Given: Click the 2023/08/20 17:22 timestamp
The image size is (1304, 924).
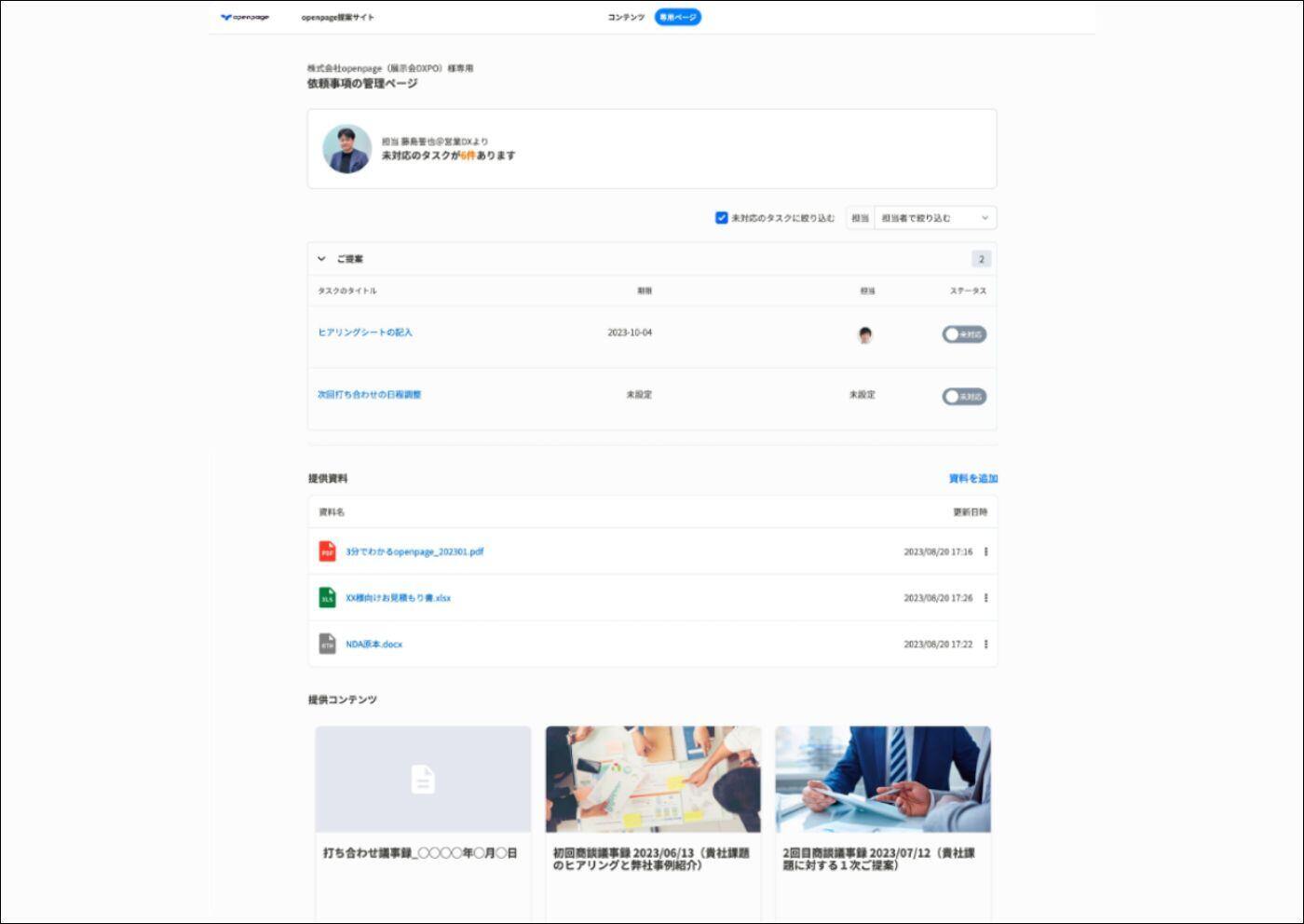Looking at the screenshot, I should 938,645.
